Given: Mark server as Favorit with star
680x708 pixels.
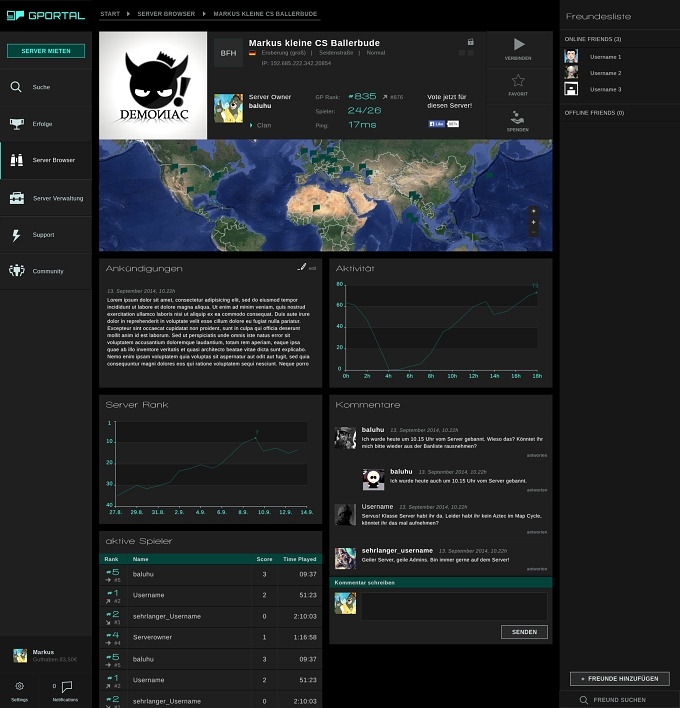Looking at the screenshot, I should pos(518,80).
